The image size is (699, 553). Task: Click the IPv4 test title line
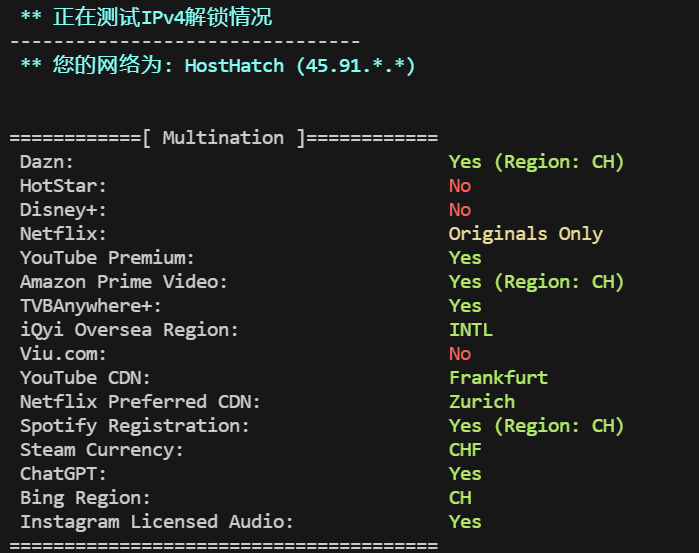point(146,17)
